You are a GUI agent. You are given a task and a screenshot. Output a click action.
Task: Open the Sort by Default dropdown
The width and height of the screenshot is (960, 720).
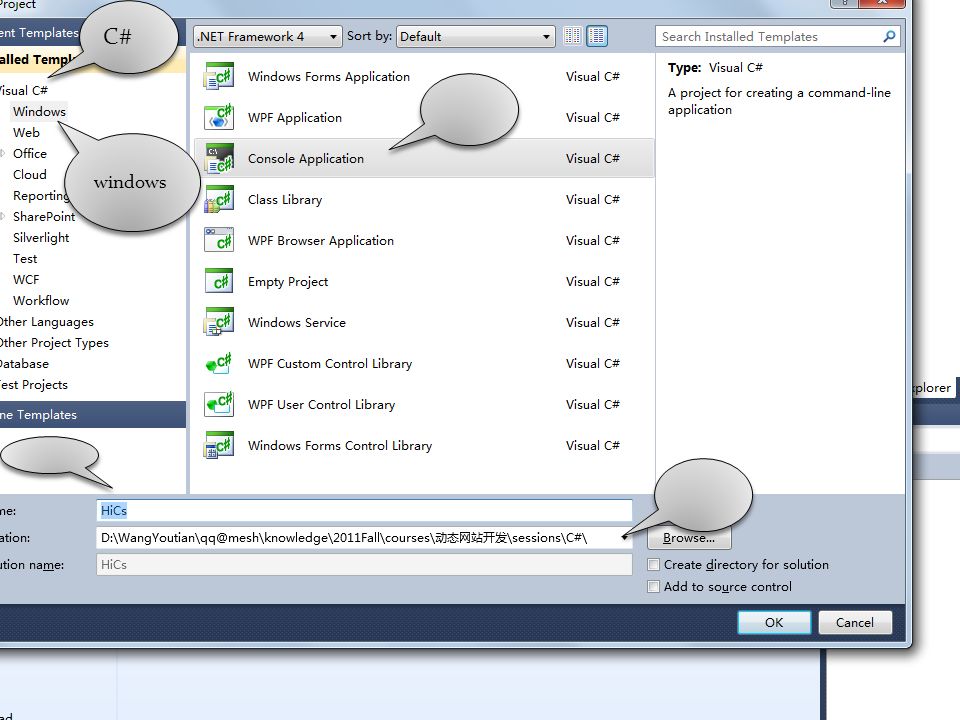click(x=476, y=36)
